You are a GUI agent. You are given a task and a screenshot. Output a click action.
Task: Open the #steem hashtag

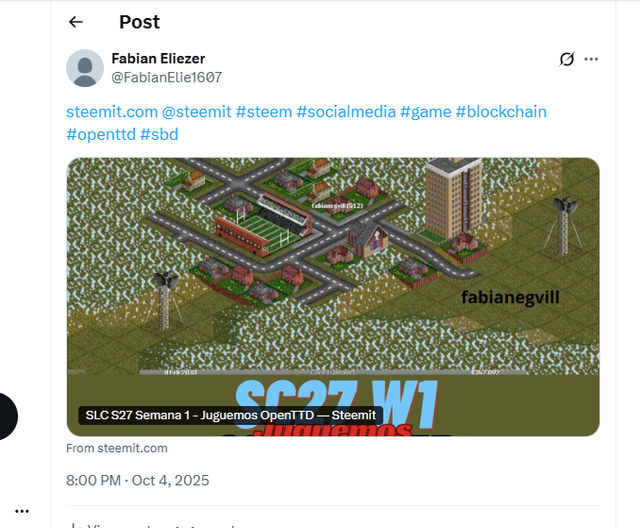[x=264, y=112]
